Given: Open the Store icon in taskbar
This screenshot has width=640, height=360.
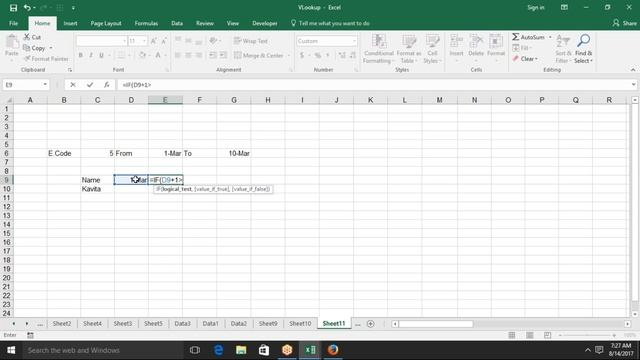Looking at the screenshot, I should 264,350.
